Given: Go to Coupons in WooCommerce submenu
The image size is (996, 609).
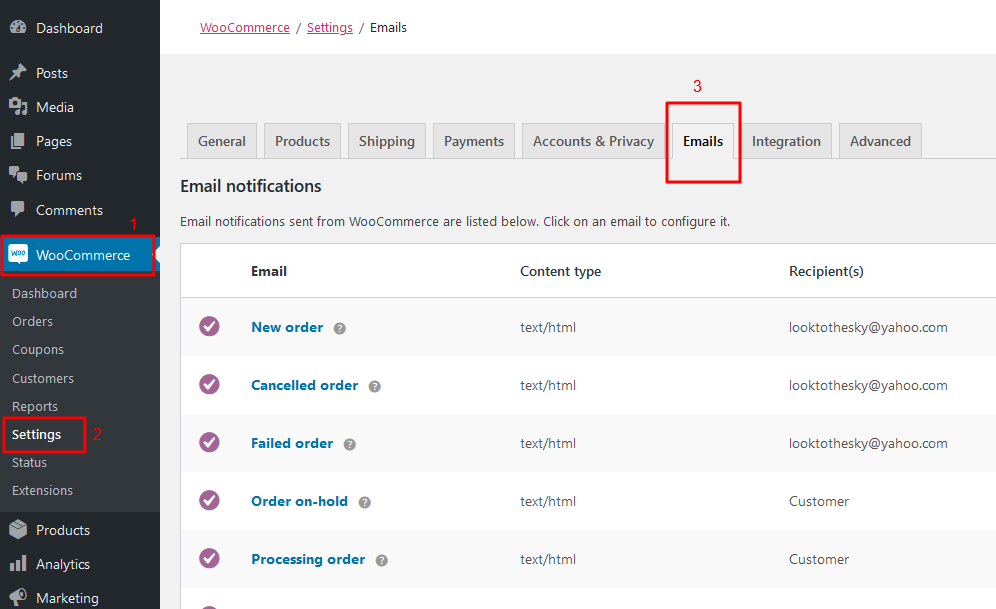Looking at the screenshot, I should pos(38,349).
